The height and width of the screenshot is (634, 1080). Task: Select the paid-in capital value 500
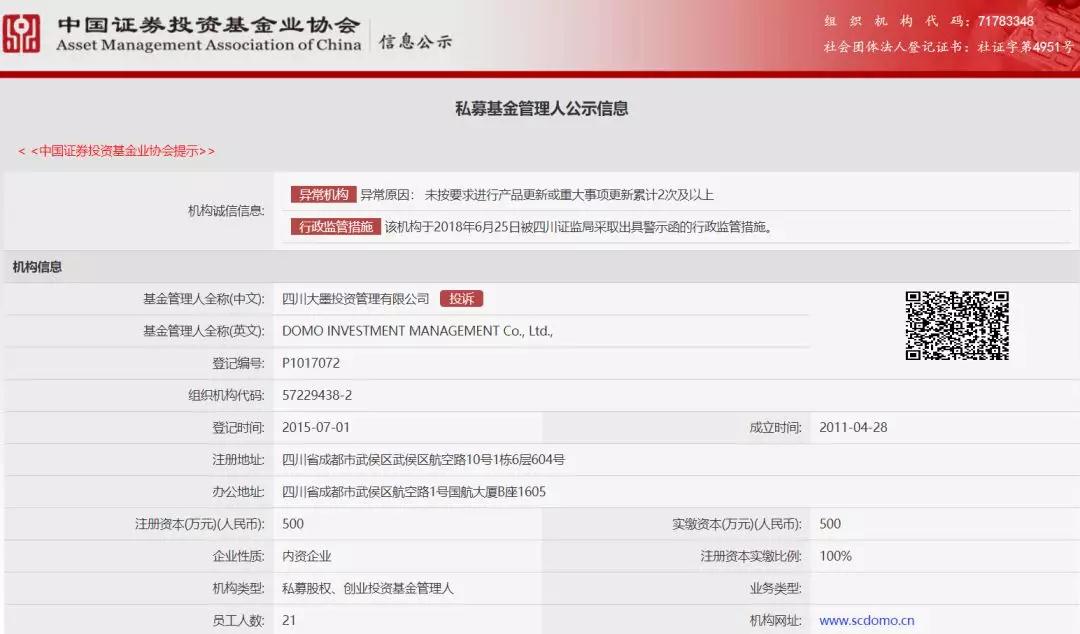pos(830,524)
